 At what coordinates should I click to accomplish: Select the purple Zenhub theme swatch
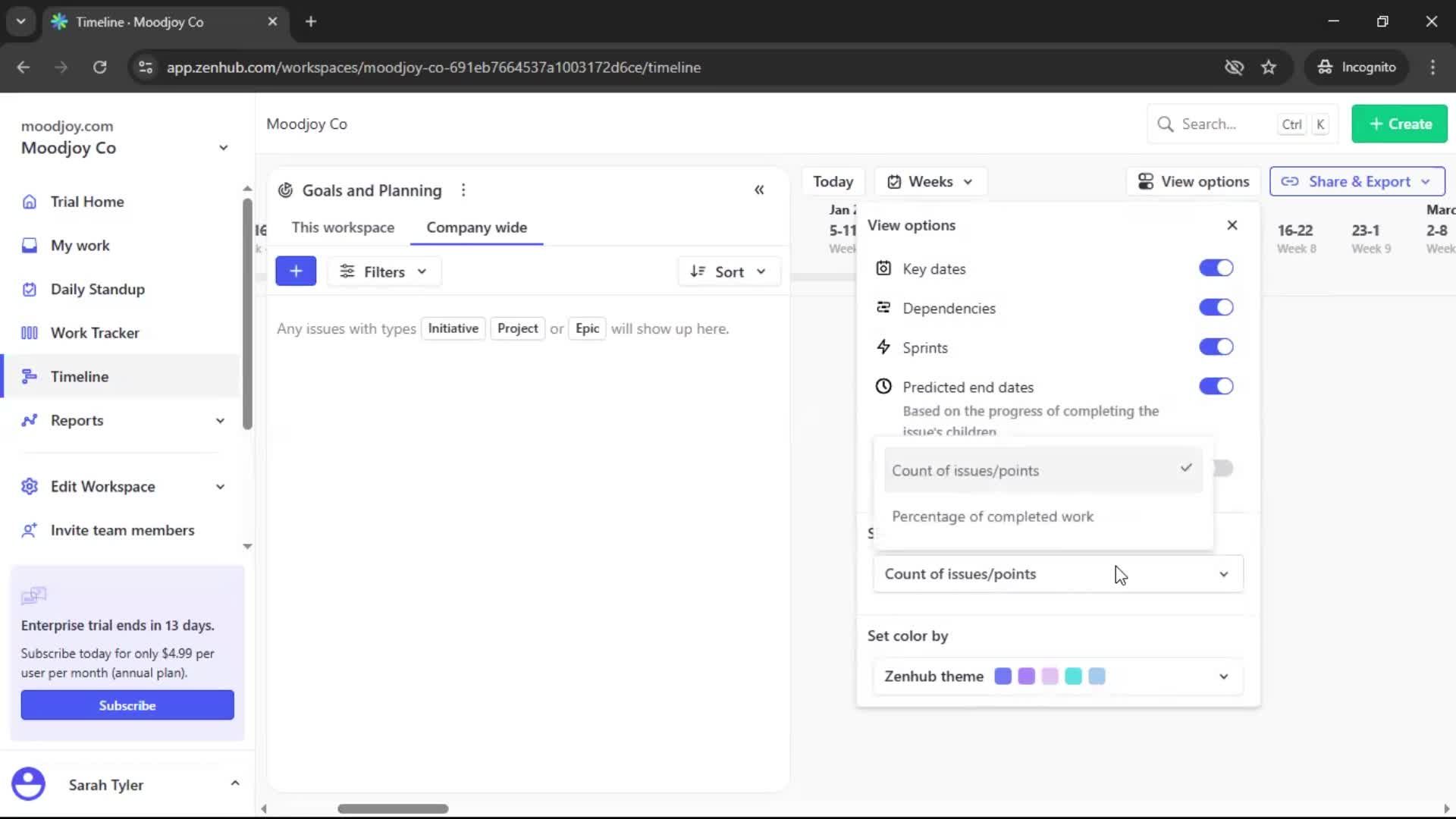tap(1025, 676)
